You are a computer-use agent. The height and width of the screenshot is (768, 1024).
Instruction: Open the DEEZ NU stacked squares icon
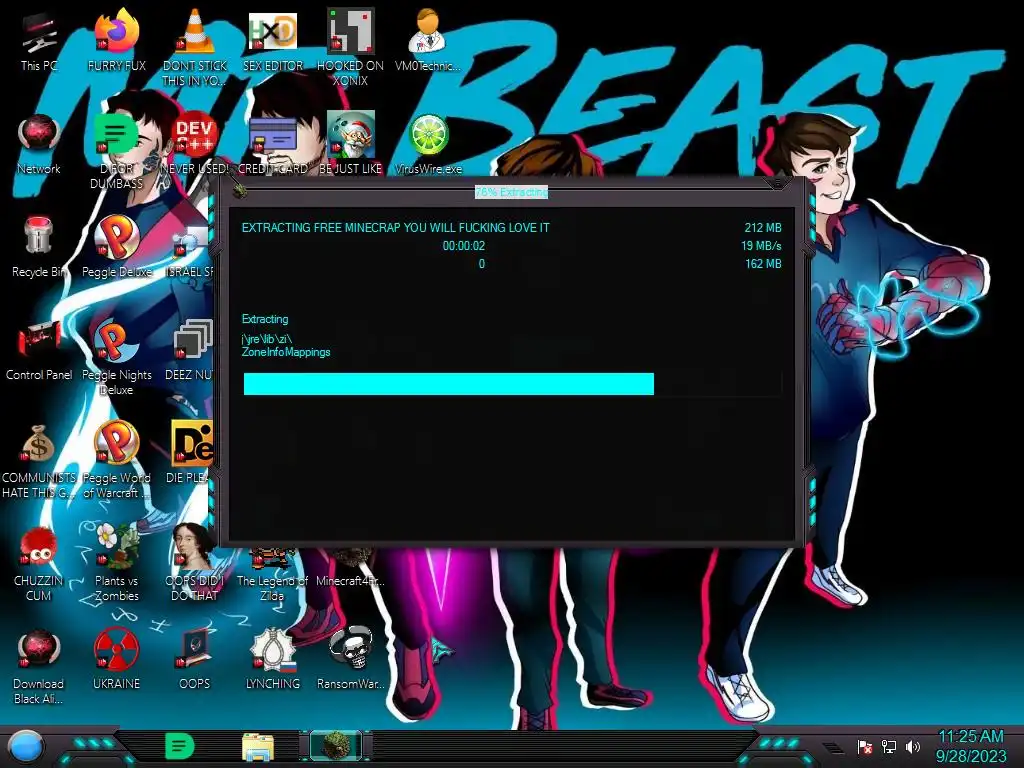[191, 351]
